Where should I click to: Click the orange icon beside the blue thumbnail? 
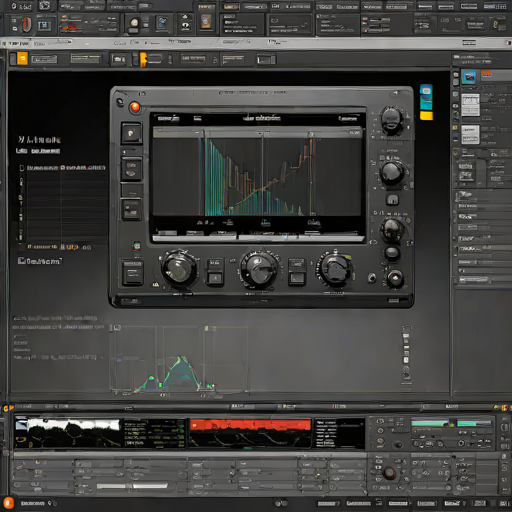coord(486,74)
